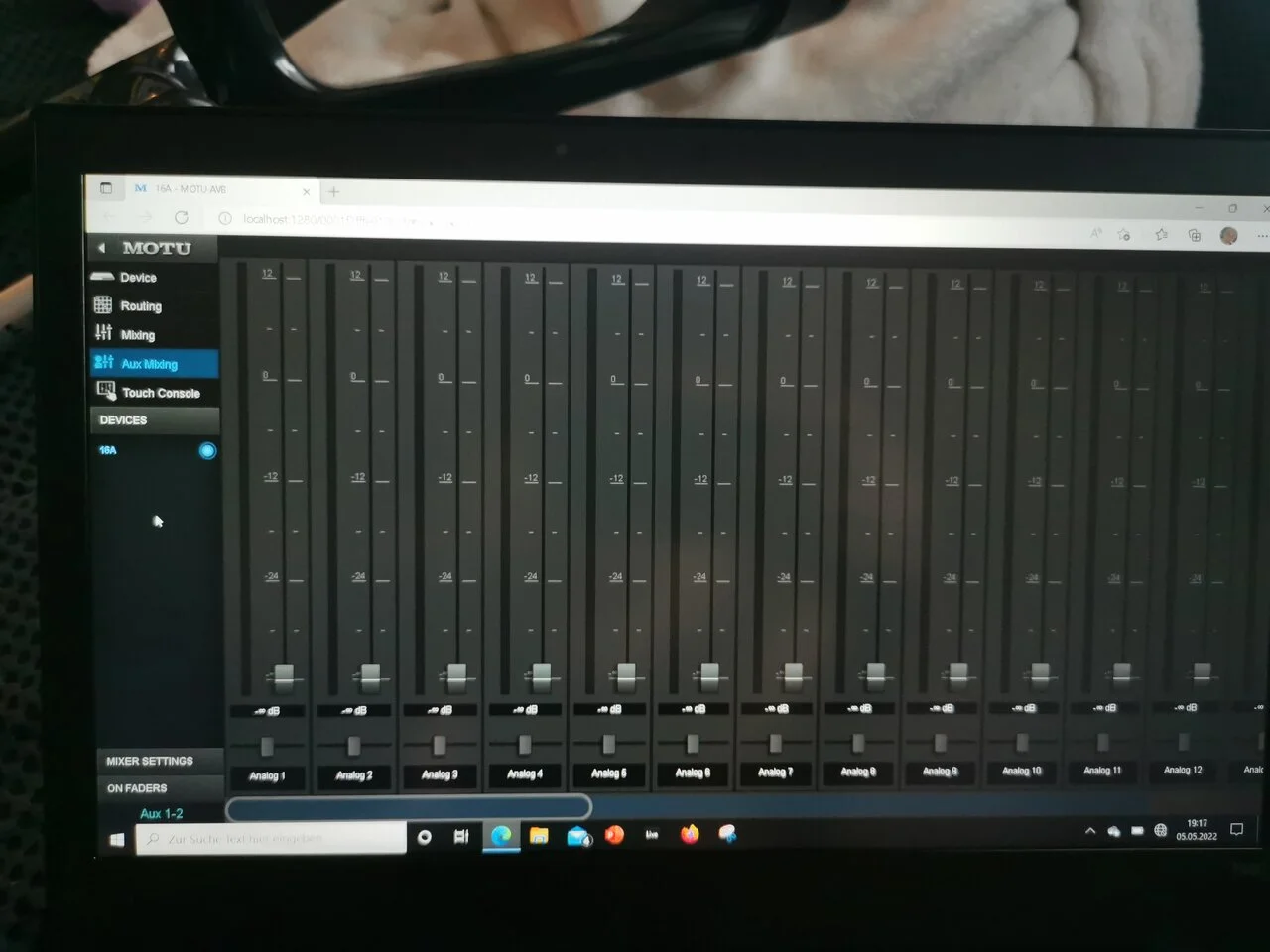Open the browser profile avatar
Viewport: 1270px width, 952px height.
tap(1229, 235)
